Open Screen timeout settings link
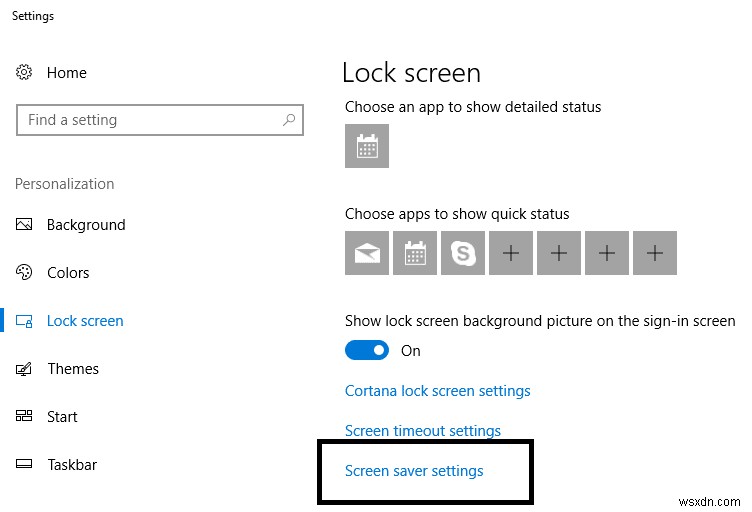The height and width of the screenshot is (512, 752). pos(423,431)
